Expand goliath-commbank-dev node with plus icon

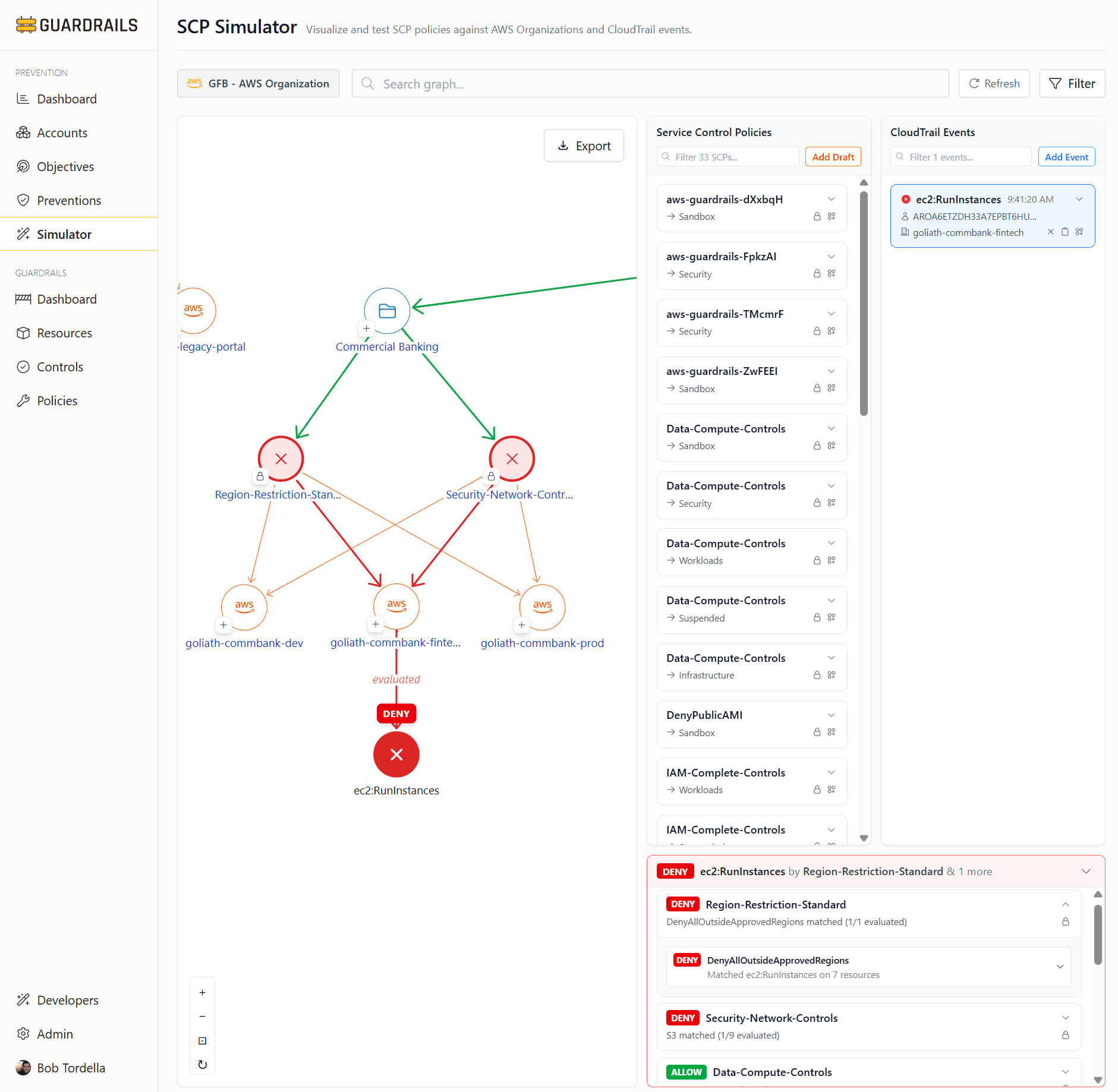tap(223, 625)
